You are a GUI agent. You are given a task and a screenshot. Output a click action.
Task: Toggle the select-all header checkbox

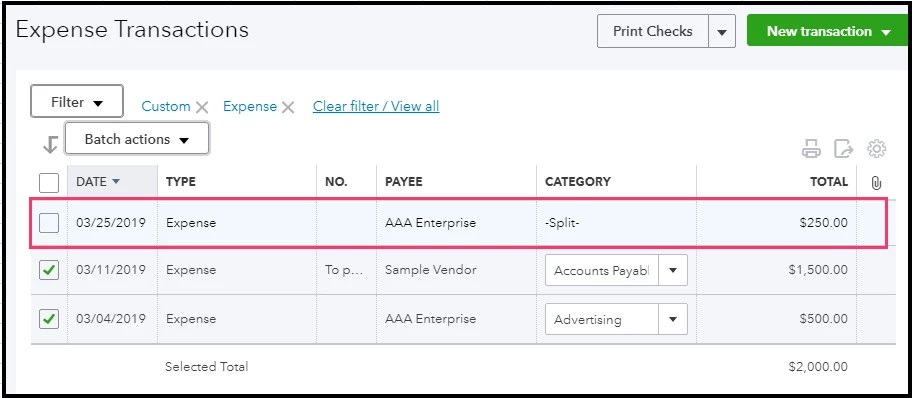coord(49,183)
